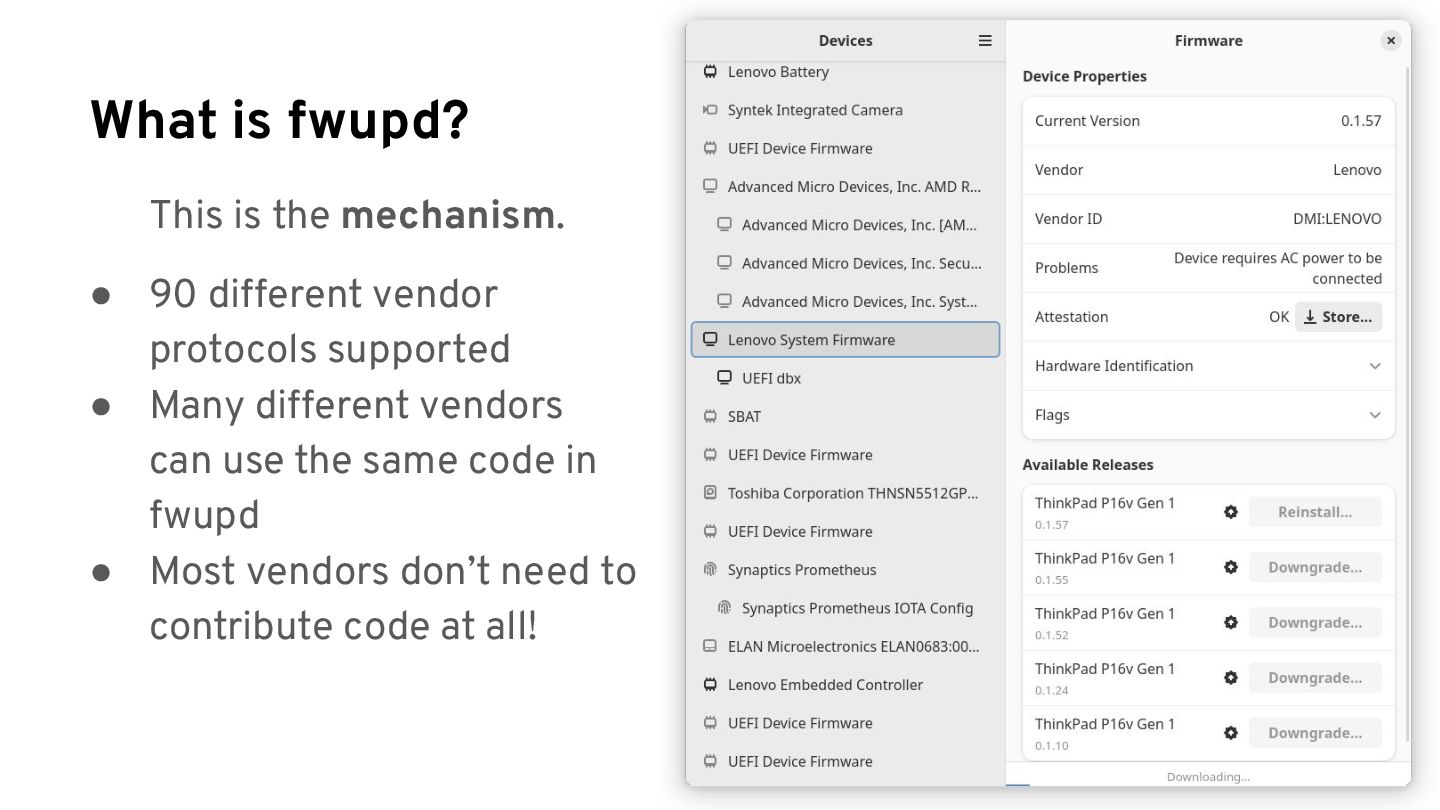Click the Synaptics Prometheus IOTA Config fingerprint icon
This screenshot has width=1440, height=810.
point(724,608)
